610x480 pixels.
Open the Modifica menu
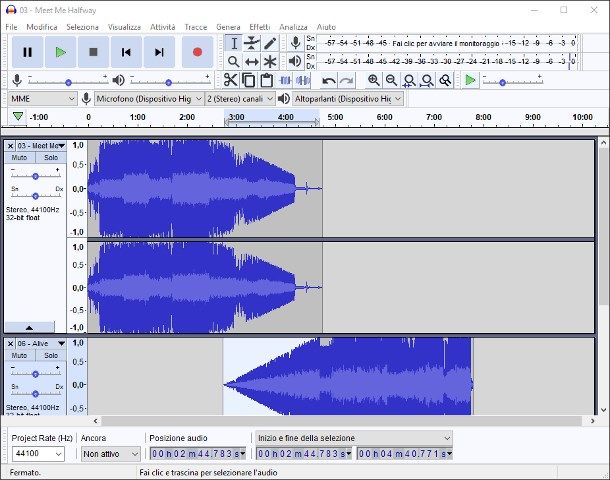pyautogui.click(x=42, y=27)
